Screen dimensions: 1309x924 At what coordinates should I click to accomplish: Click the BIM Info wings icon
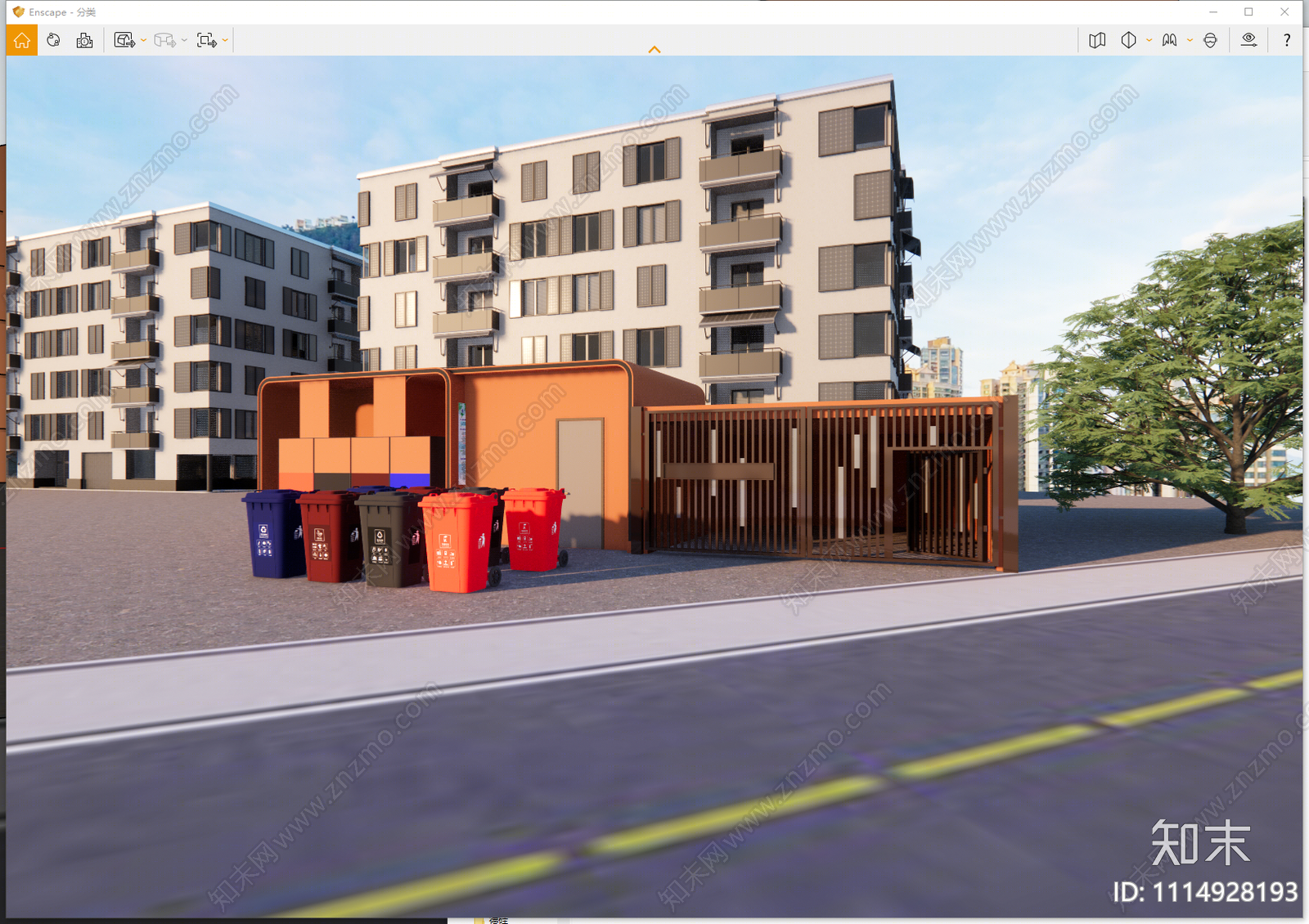tap(1170, 40)
